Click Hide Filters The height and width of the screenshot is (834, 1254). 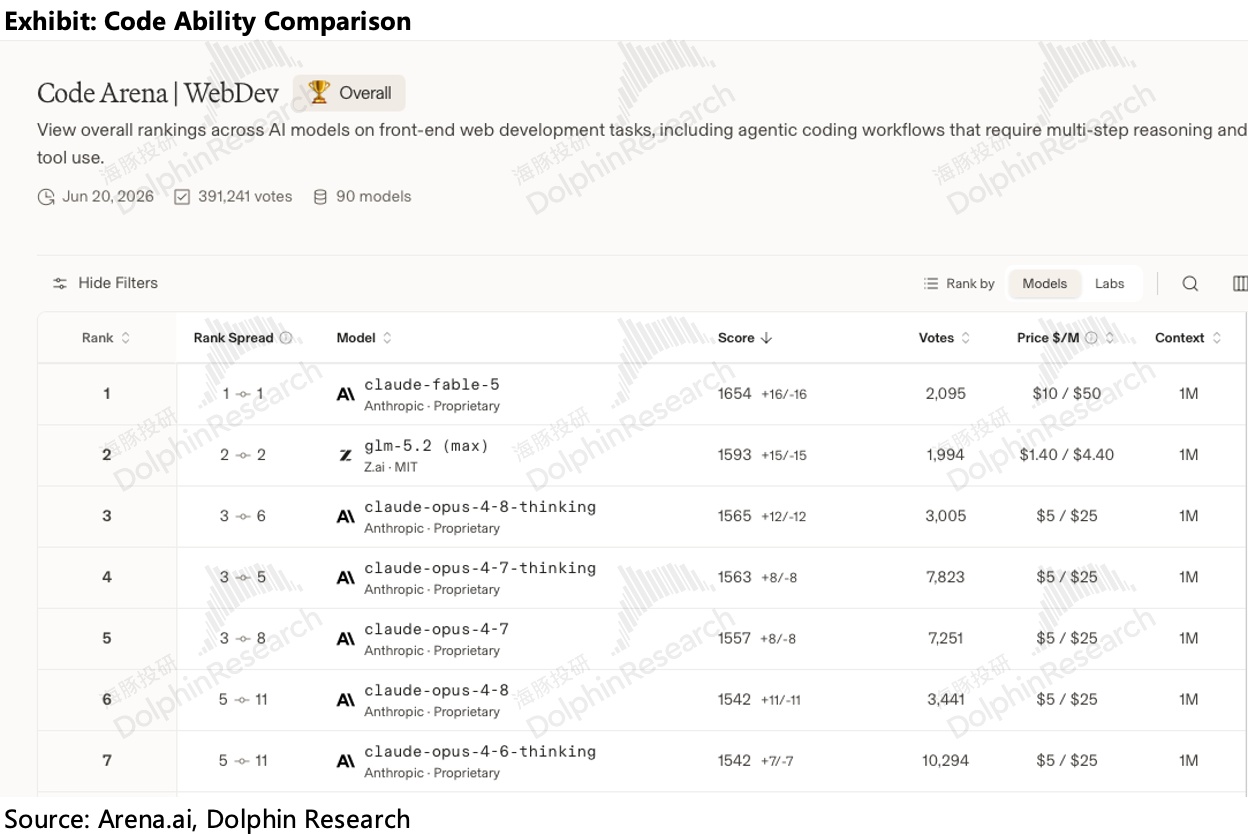pos(105,284)
